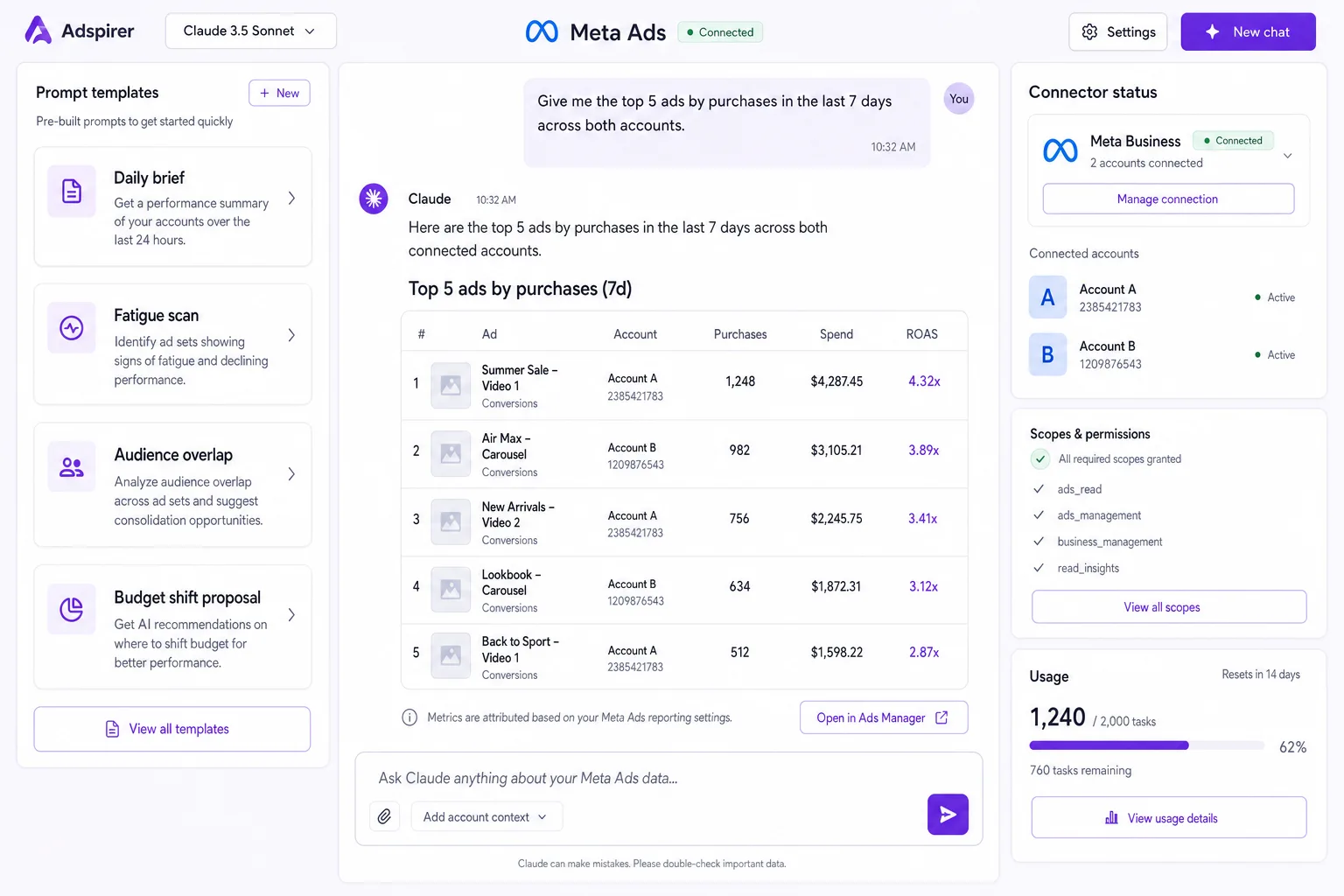
Task: Expand the Meta Business connector chevron
Action: pos(1288,156)
